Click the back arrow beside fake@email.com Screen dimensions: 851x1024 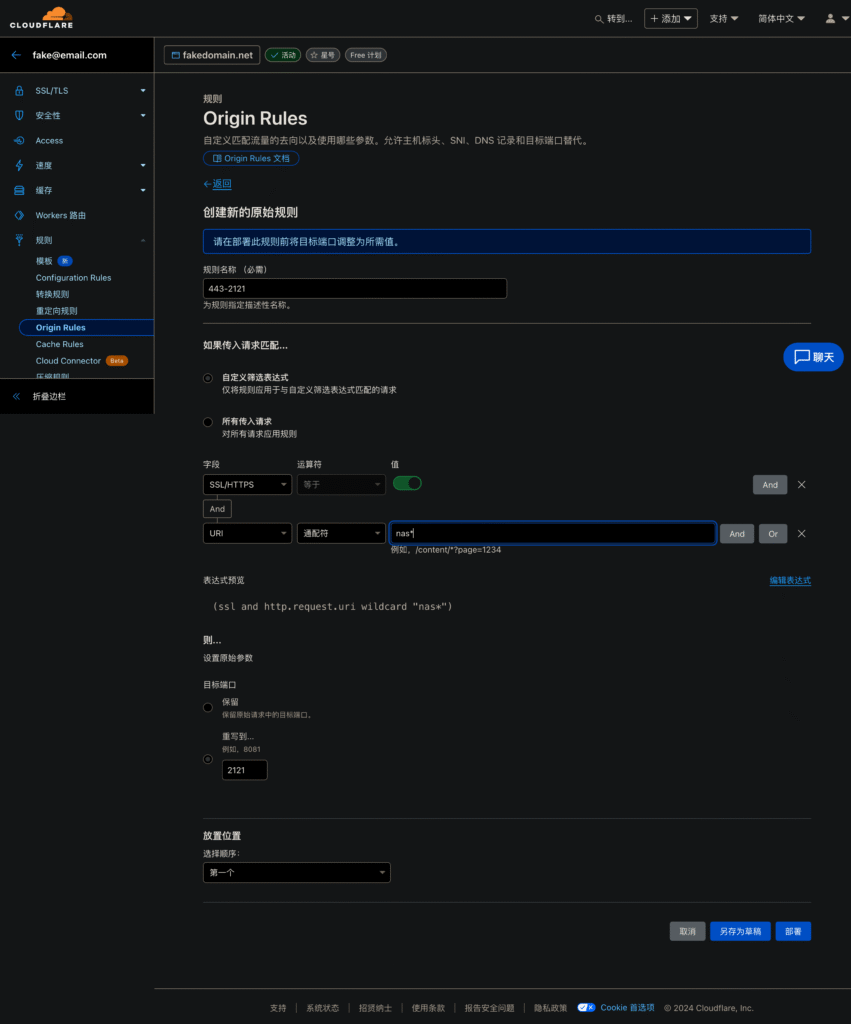pyautogui.click(x=16, y=56)
